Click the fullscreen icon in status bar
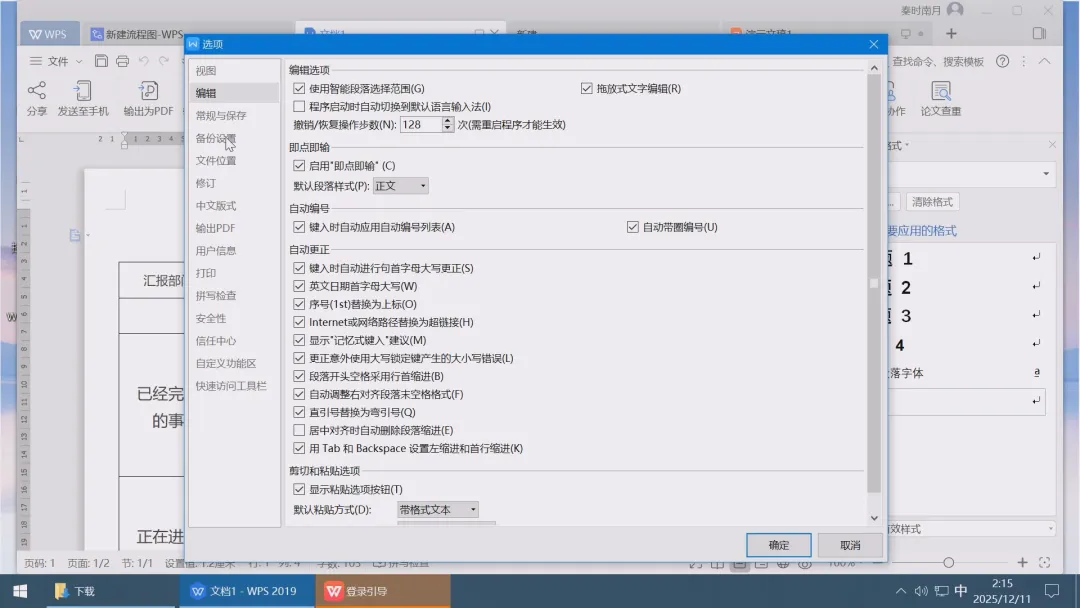The width and height of the screenshot is (1080, 608). (1044, 563)
